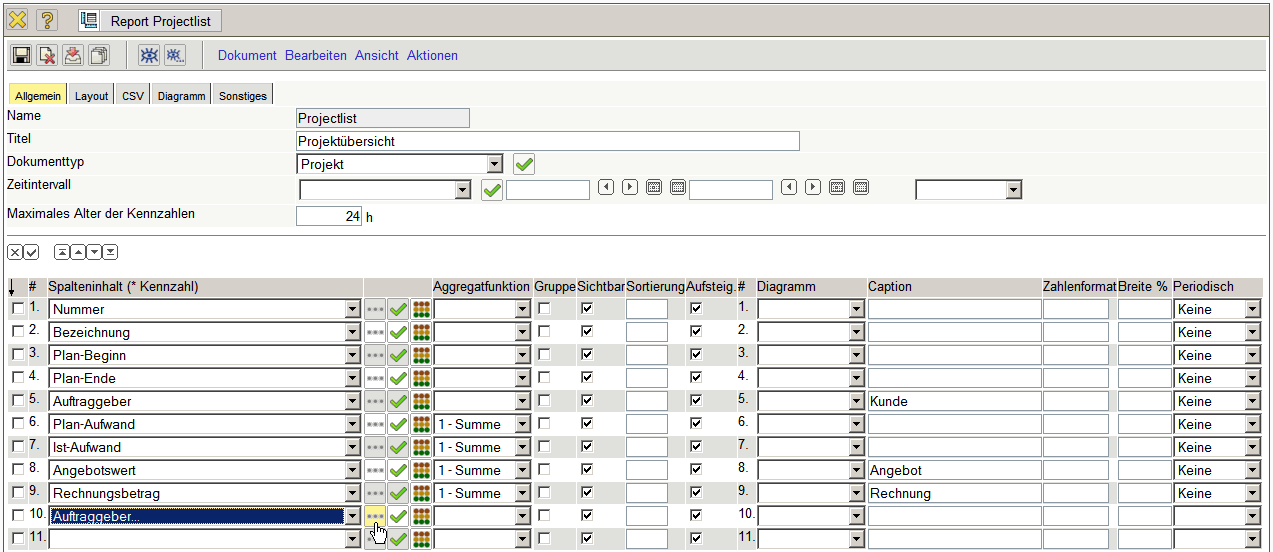Screen dimensions: 1273x552
Task: Select the row 3 checkbox for Plan-Beginn
Action: 17,356
